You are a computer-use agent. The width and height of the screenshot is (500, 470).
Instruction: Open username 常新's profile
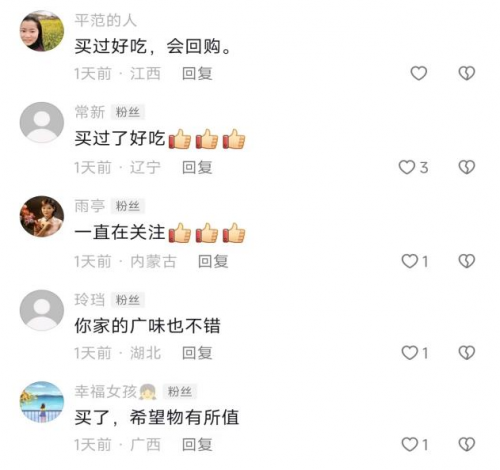click(x=90, y=112)
